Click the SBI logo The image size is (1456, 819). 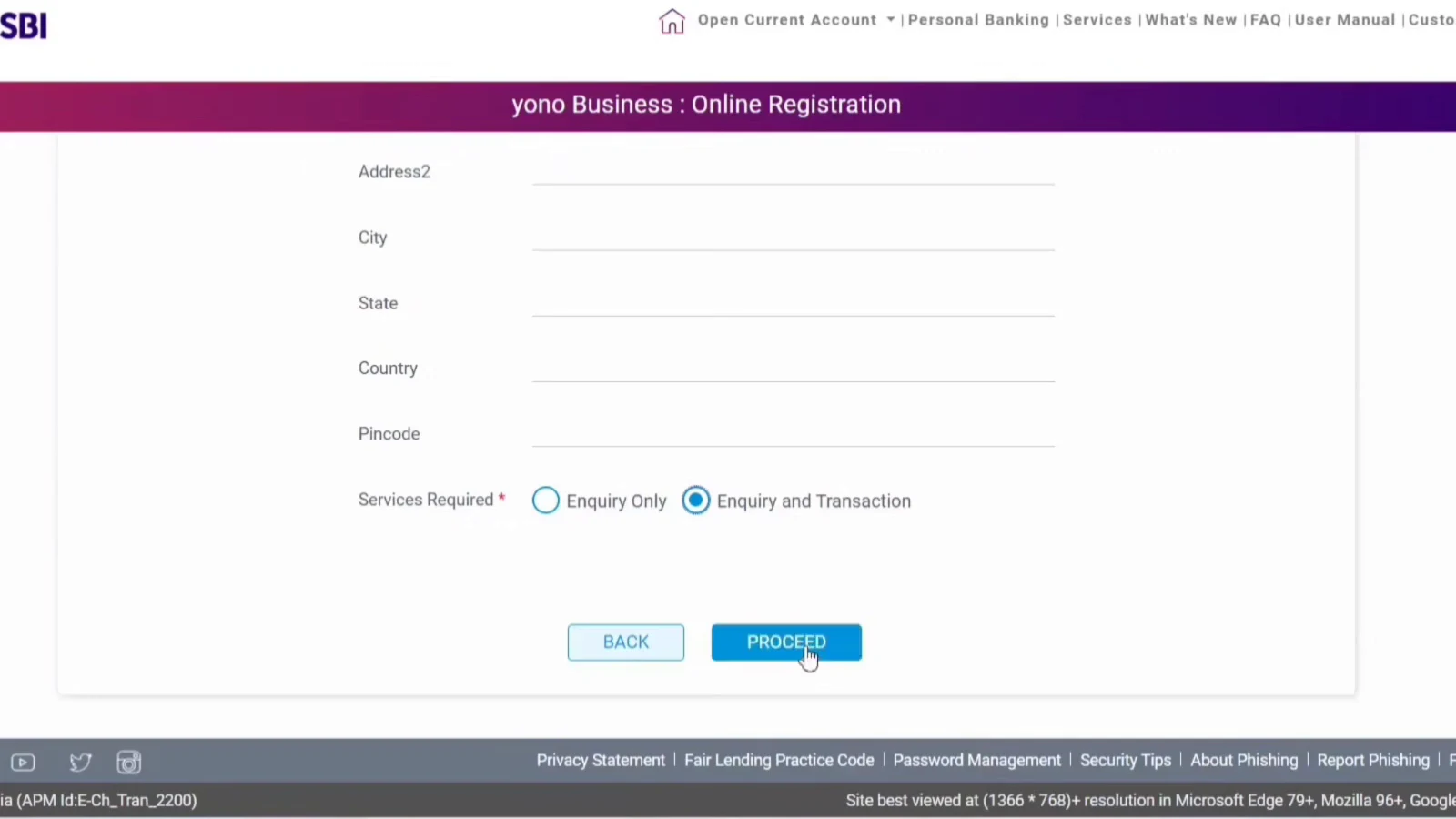click(x=24, y=25)
